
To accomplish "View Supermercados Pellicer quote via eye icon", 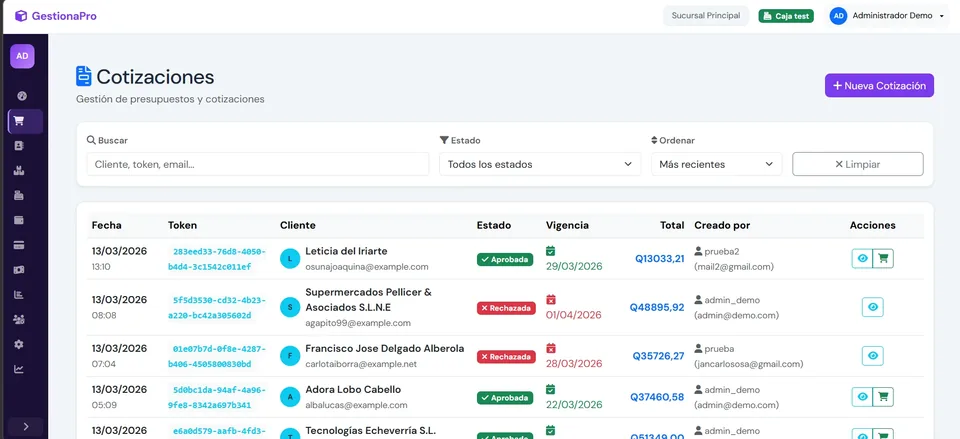I will (872, 307).
